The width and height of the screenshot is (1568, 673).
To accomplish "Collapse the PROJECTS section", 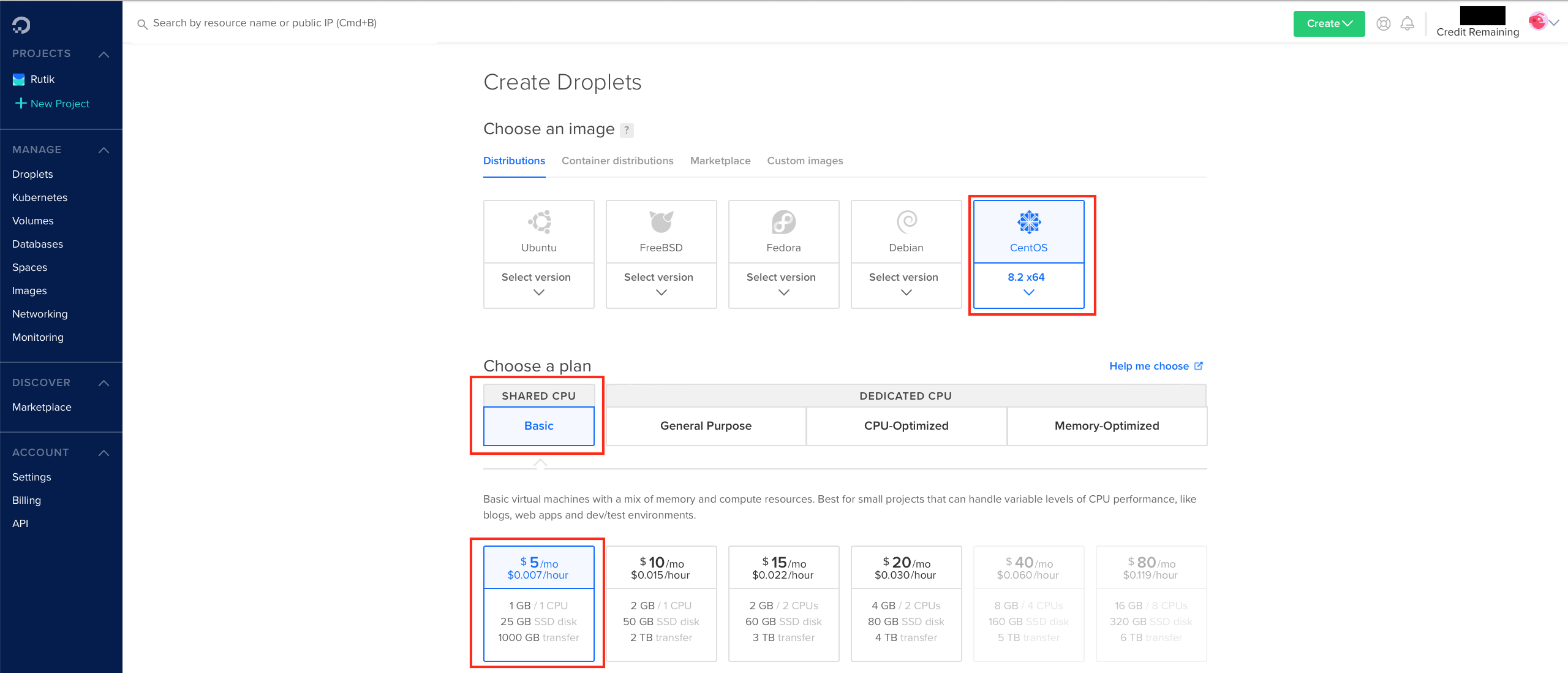I will point(104,55).
